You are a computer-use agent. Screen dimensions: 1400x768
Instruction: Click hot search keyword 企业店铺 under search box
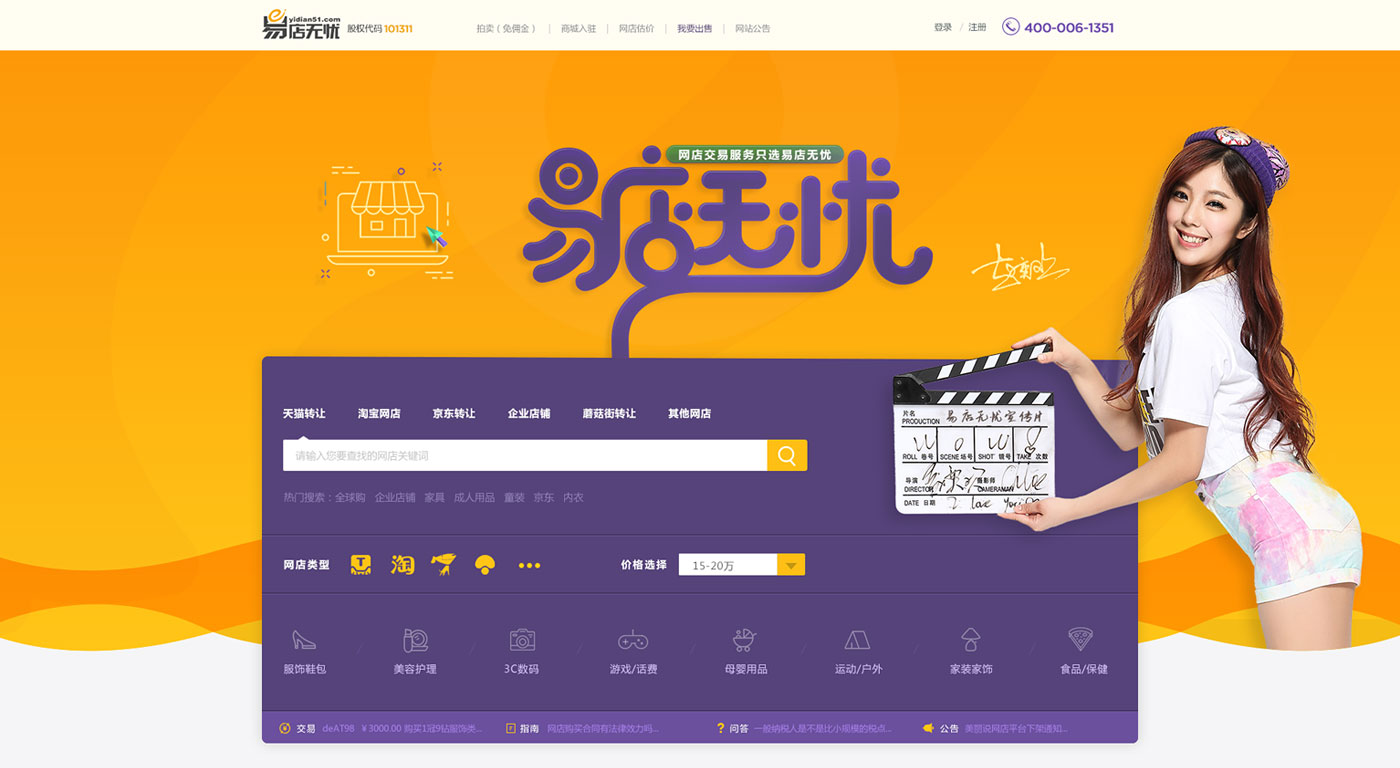click(395, 497)
